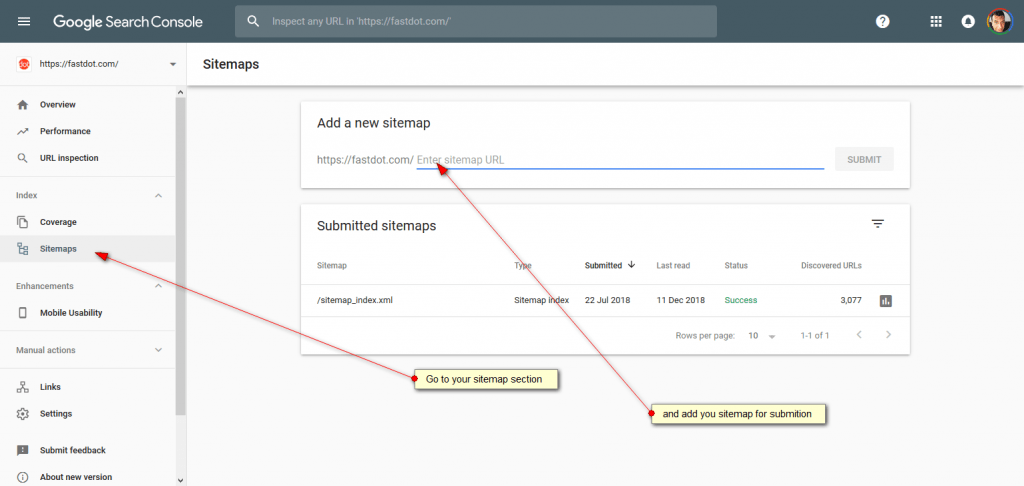Click the 22 Jul 2018 submitted date
This screenshot has height=486, width=1024.
coord(607,300)
